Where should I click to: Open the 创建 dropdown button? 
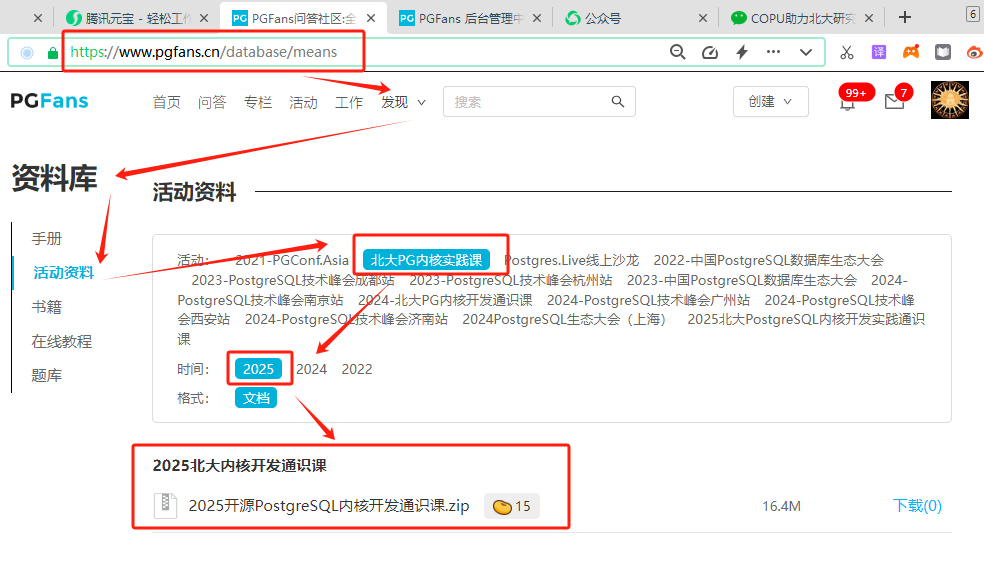click(771, 102)
